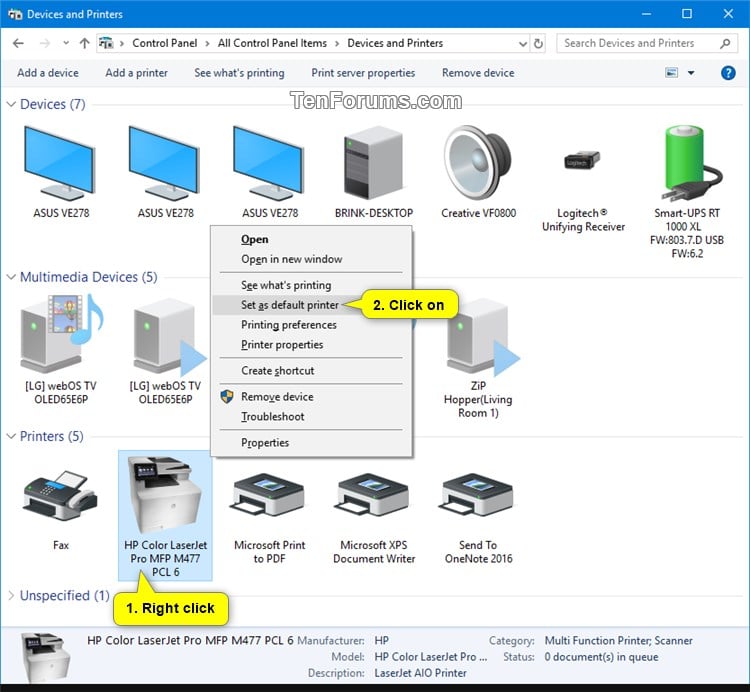
Task: Choose Troubleshoot from context menu
Action: 311,417
